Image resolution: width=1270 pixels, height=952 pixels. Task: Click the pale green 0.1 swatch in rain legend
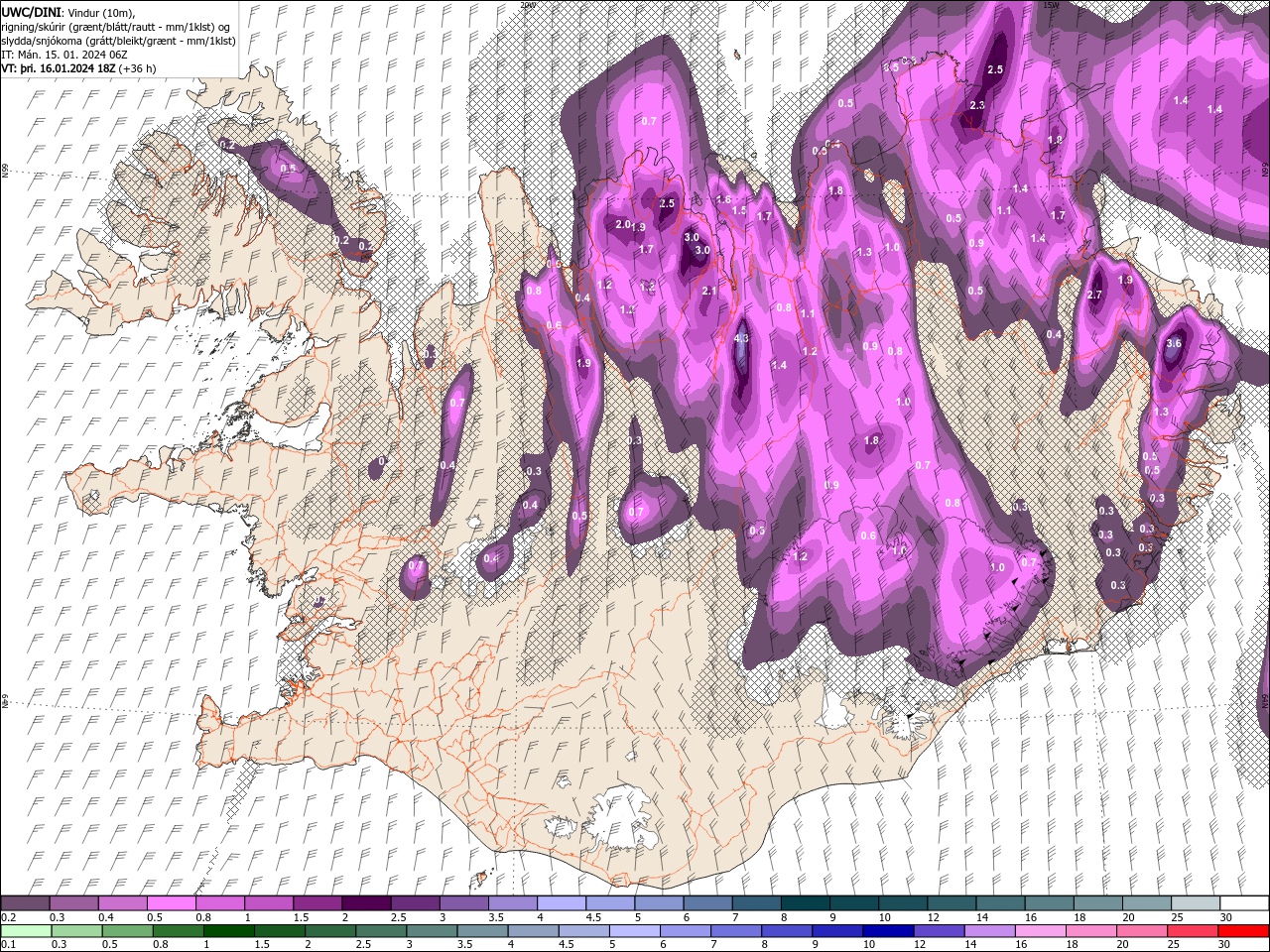(x=25, y=930)
